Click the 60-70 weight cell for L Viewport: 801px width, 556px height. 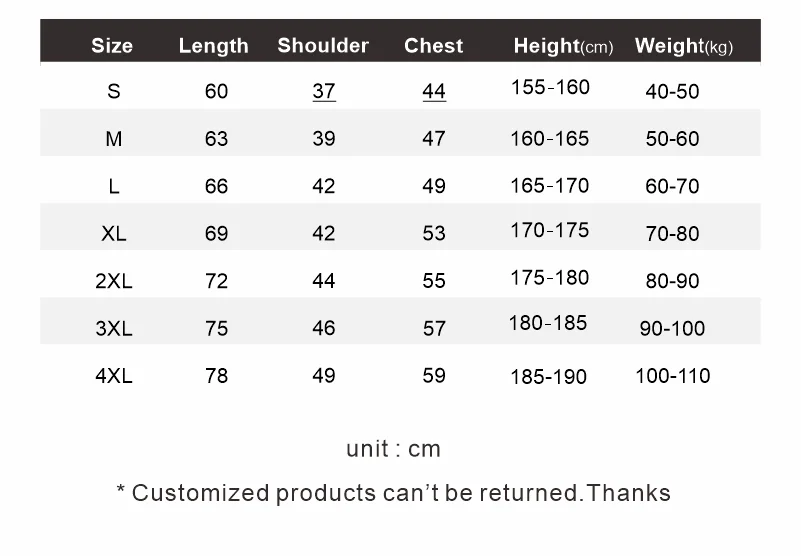(672, 186)
